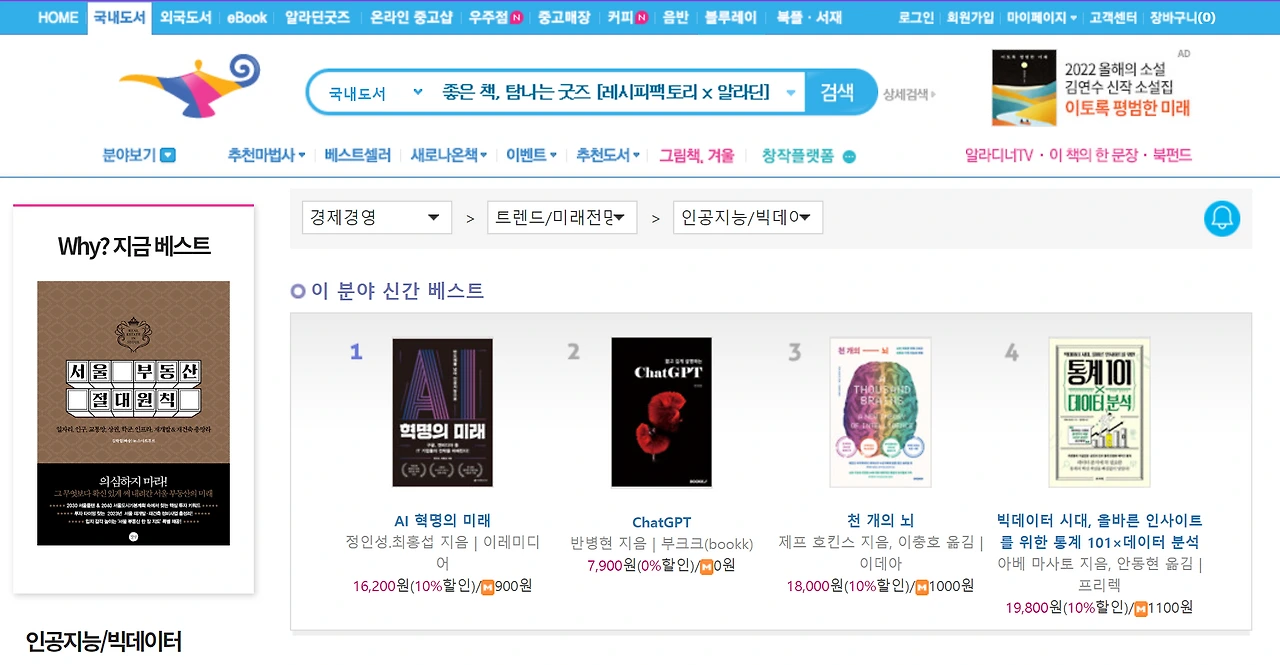Open search category dropdown 국내도서
Screen dimensions: 1280x665
[376, 93]
